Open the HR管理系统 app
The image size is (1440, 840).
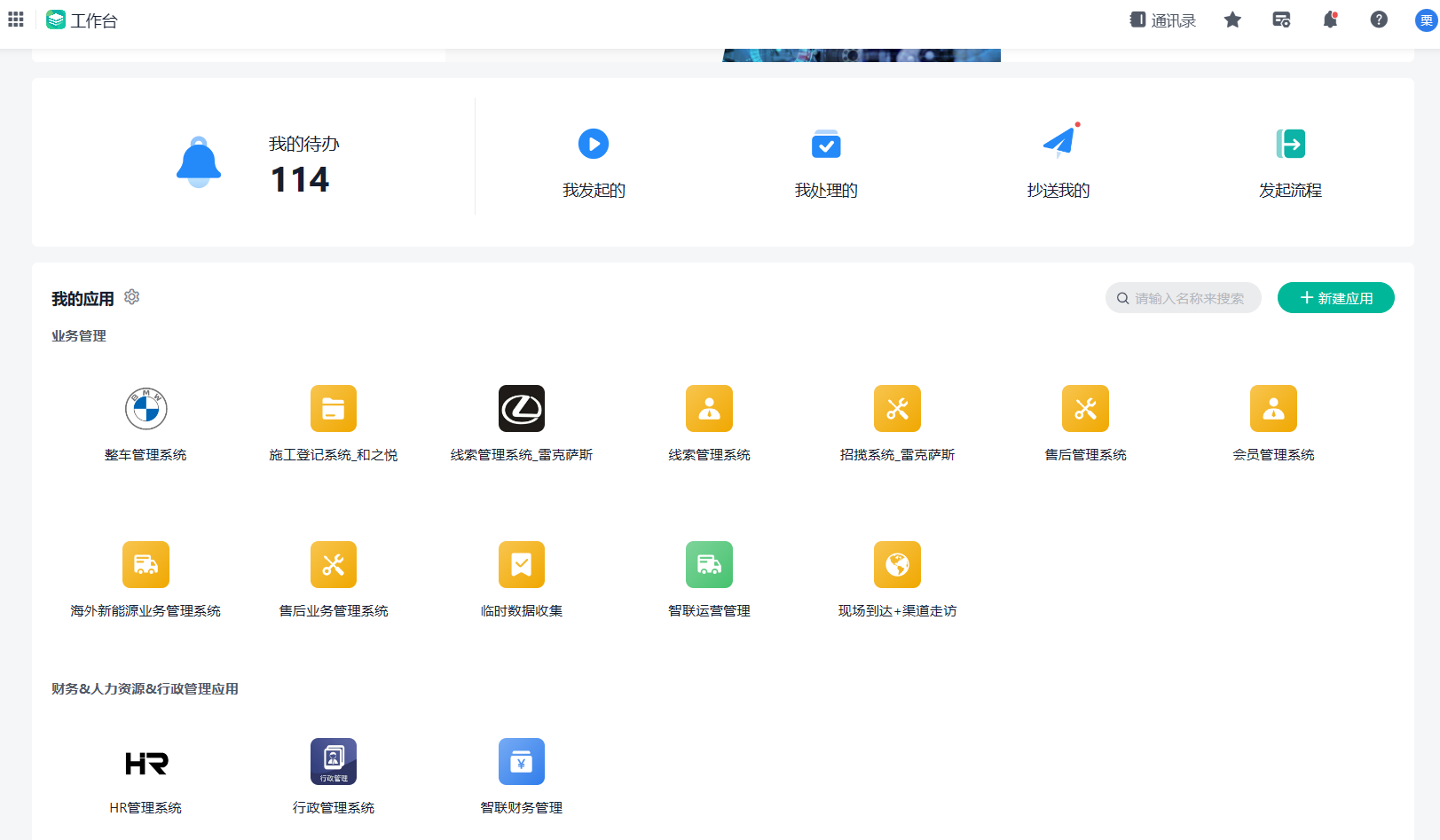pyautogui.click(x=146, y=762)
